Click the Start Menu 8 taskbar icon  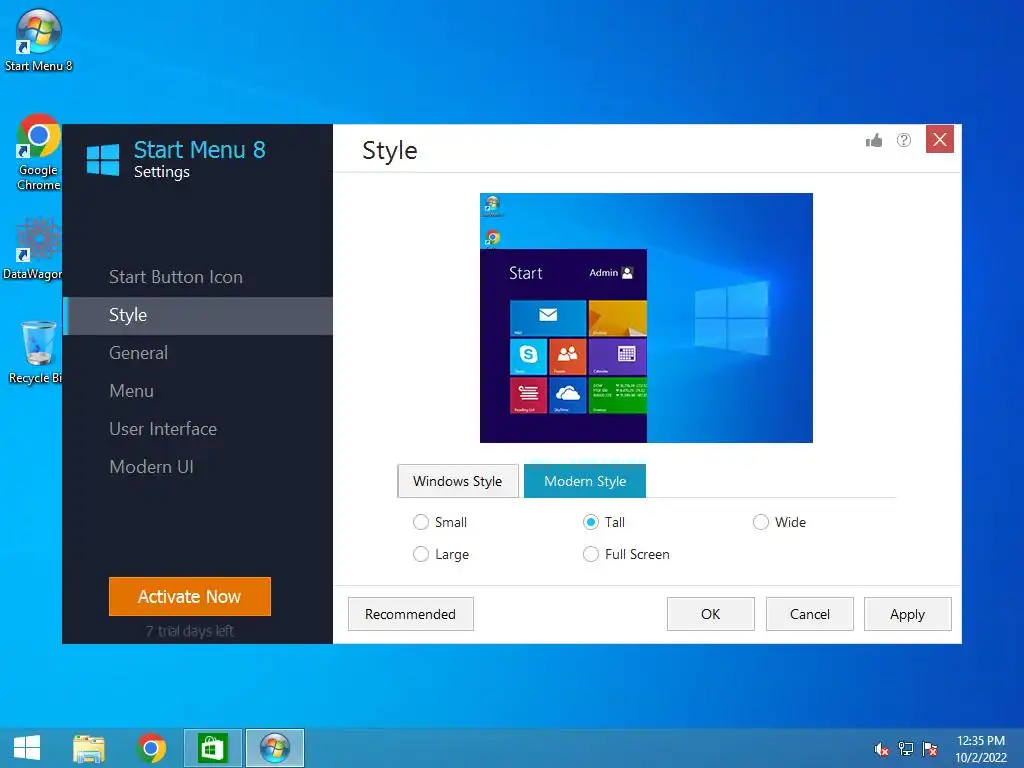(x=275, y=748)
